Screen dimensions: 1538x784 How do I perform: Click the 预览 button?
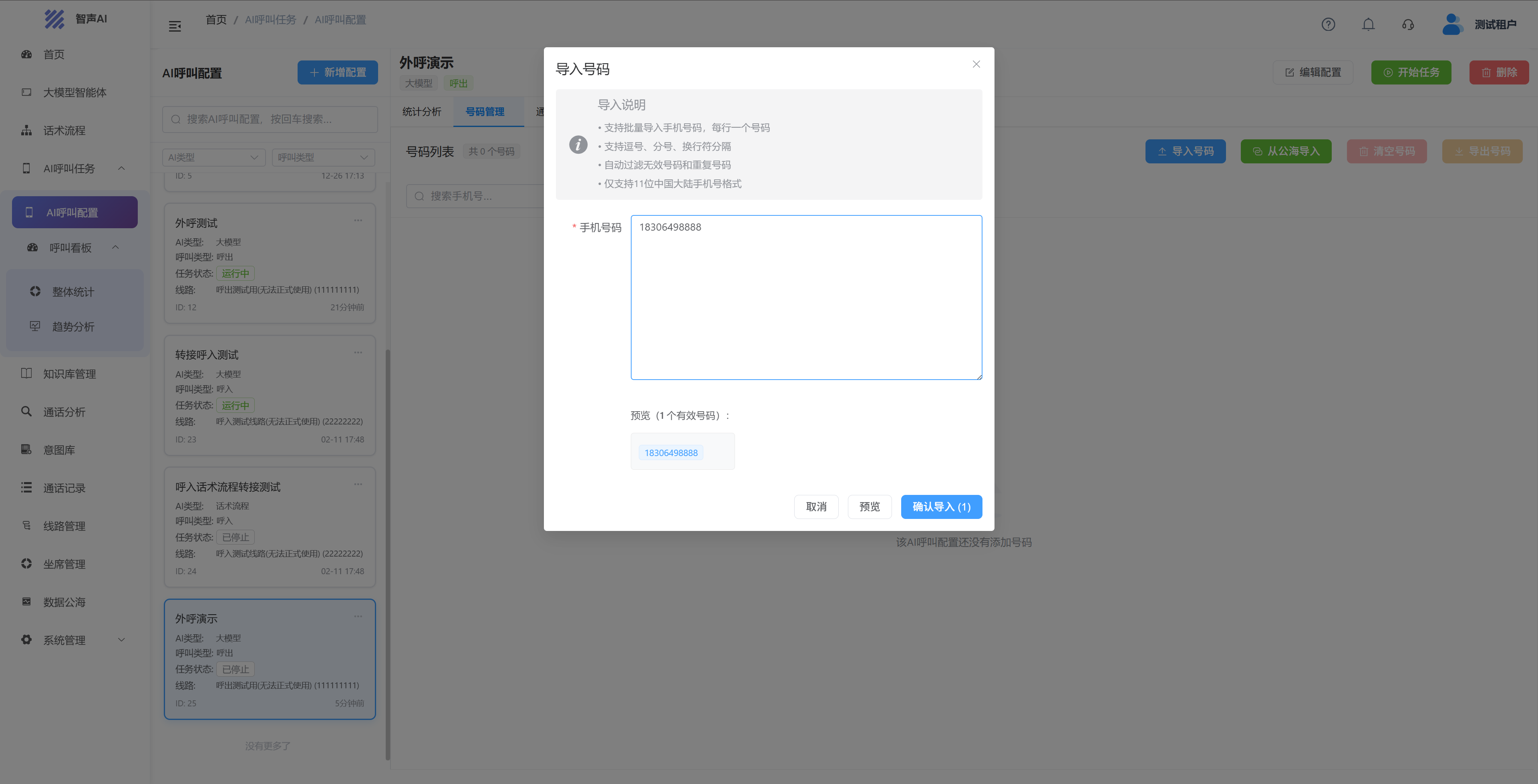click(869, 507)
